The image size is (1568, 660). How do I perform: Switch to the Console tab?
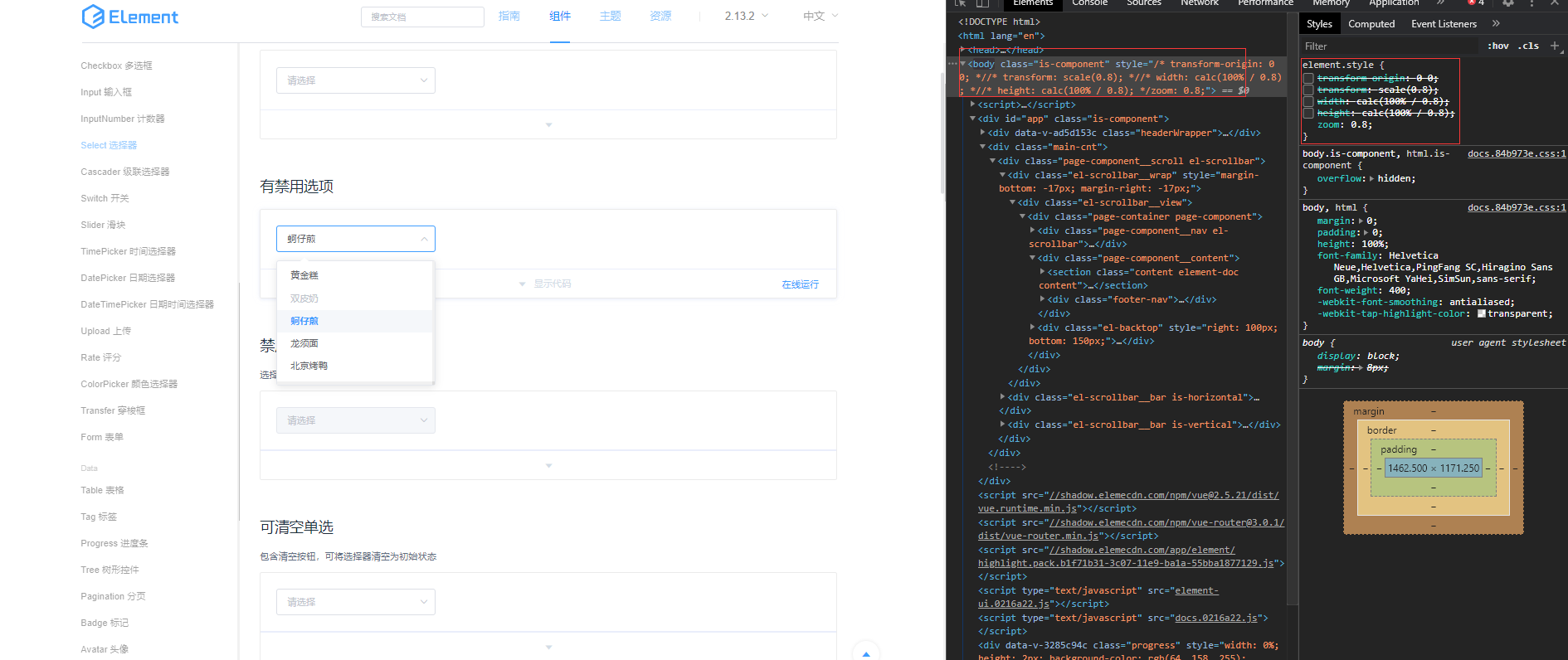(x=1089, y=3)
